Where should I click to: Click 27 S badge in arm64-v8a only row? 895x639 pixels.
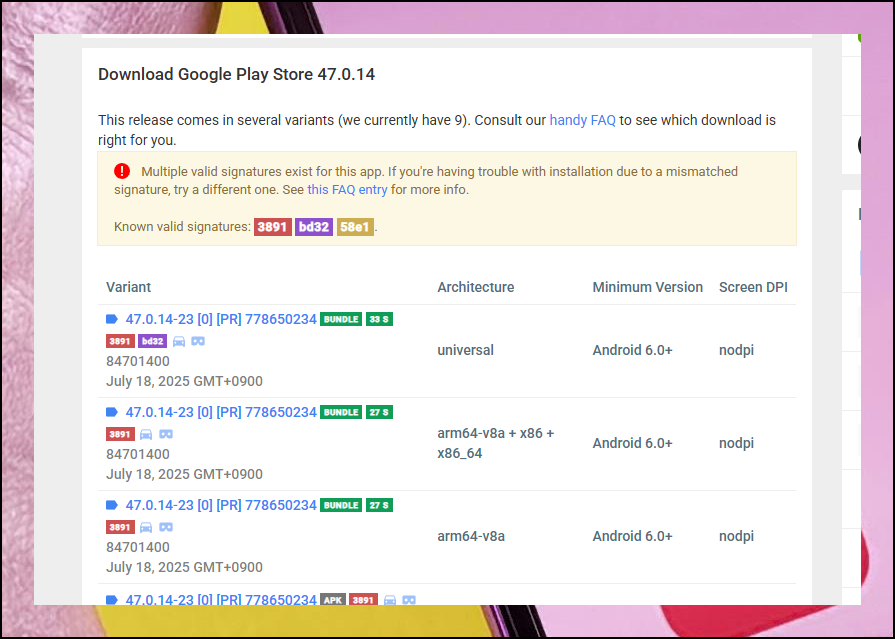pos(379,505)
